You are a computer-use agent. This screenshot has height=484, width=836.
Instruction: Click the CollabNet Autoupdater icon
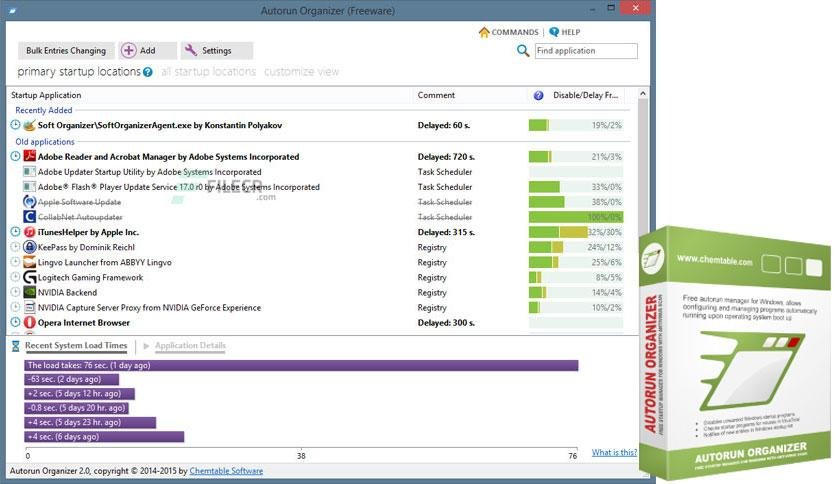[29, 217]
